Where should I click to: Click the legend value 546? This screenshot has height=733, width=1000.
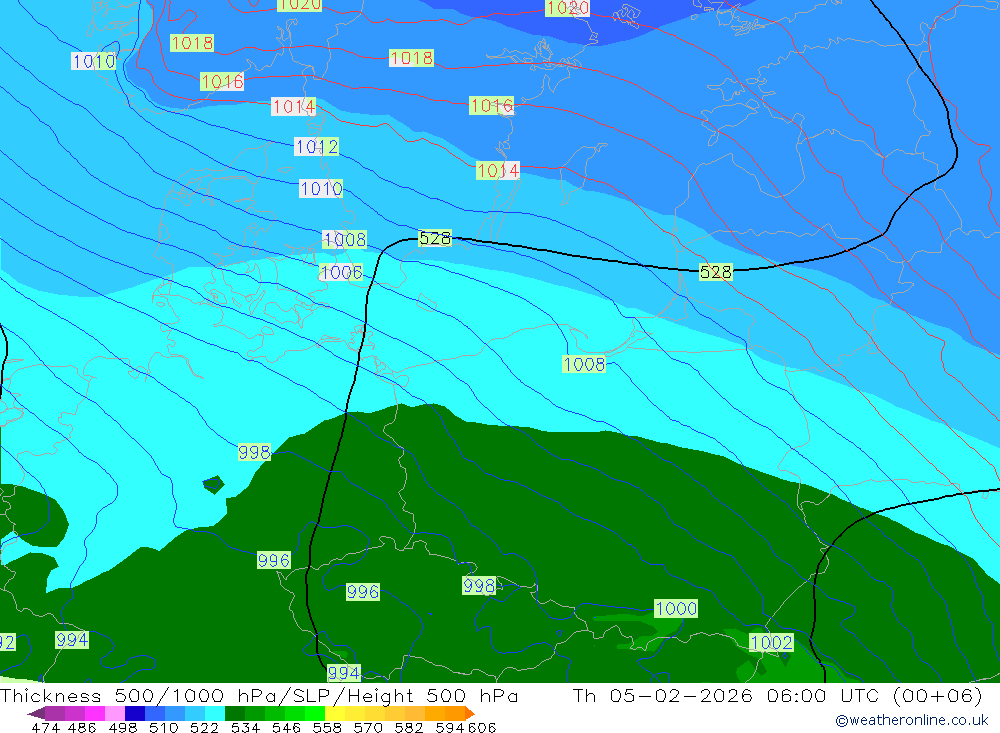[x=286, y=727]
